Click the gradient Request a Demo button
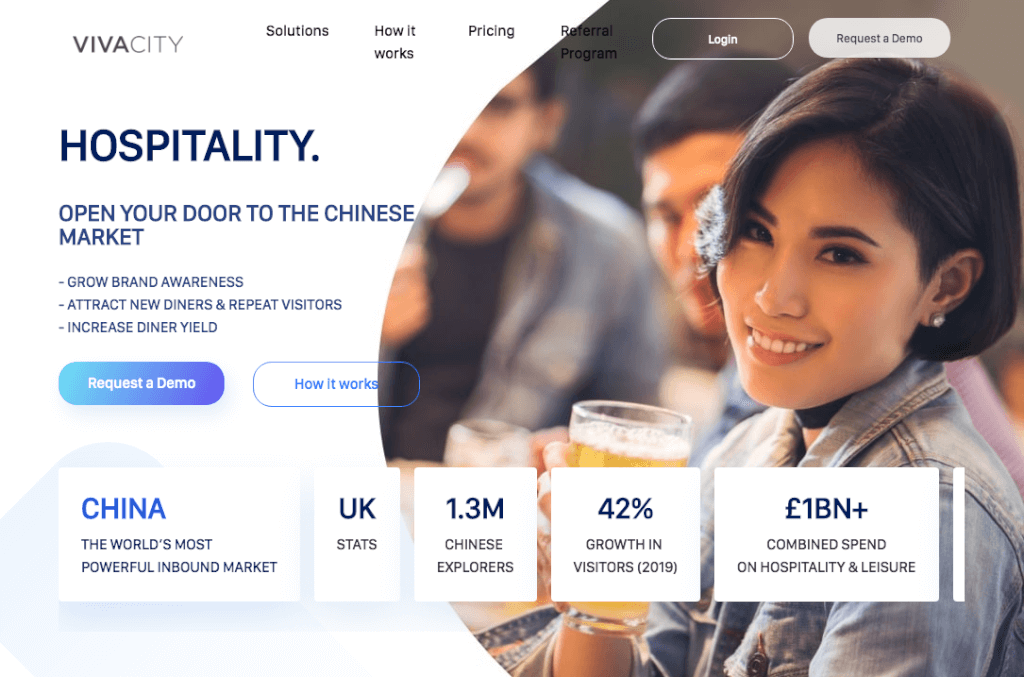Image resolution: width=1024 pixels, height=677 pixels. tap(141, 383)
